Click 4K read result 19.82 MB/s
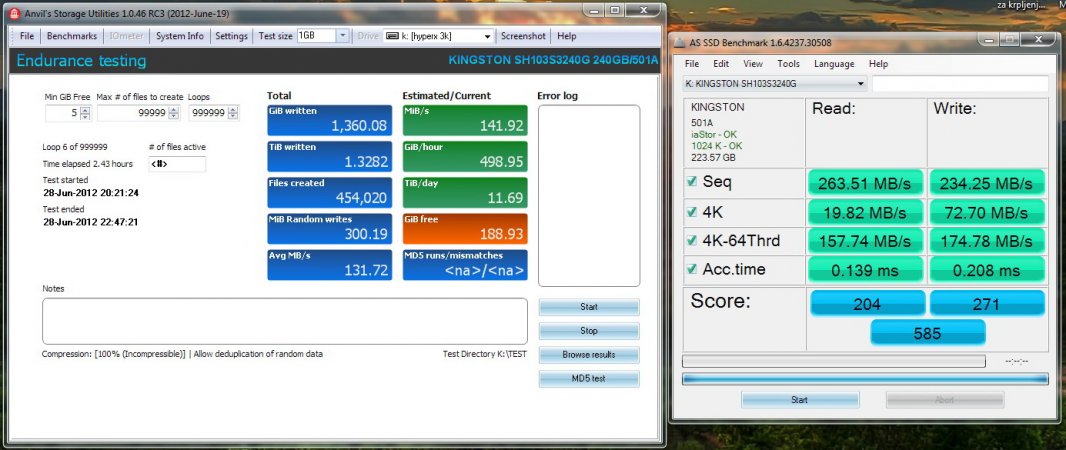The width and height of the screenshot is (1066, 450). point(865,212)
